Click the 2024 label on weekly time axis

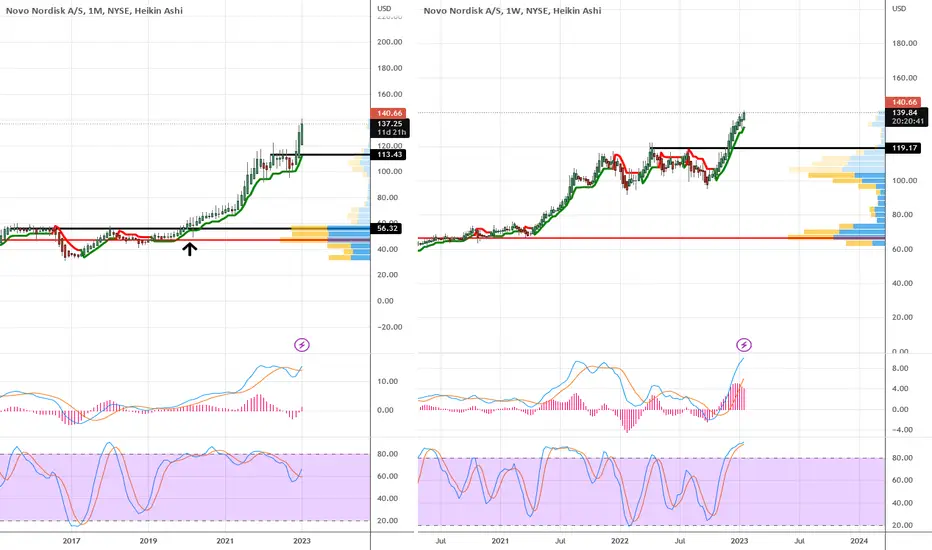[x=859, y=541]
